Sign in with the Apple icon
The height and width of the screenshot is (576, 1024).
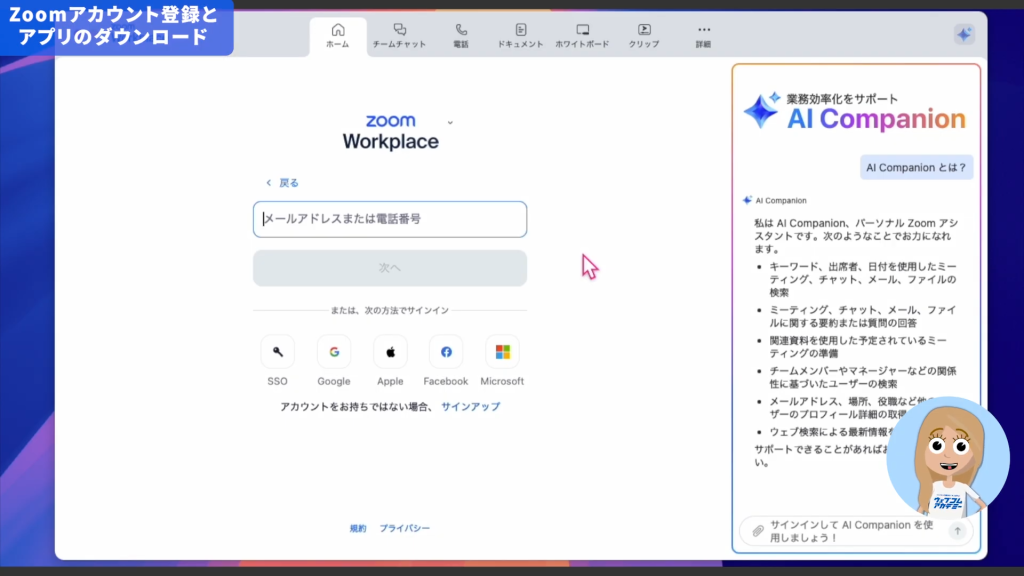coord(390,352)
